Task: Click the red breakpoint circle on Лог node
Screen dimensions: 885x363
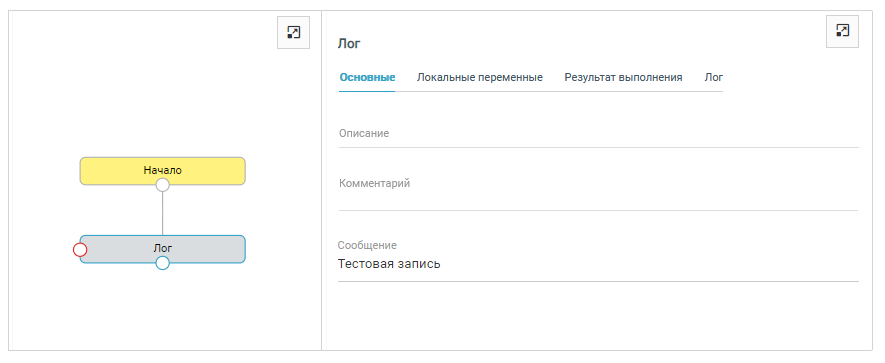Action: [x=80, y=250]
